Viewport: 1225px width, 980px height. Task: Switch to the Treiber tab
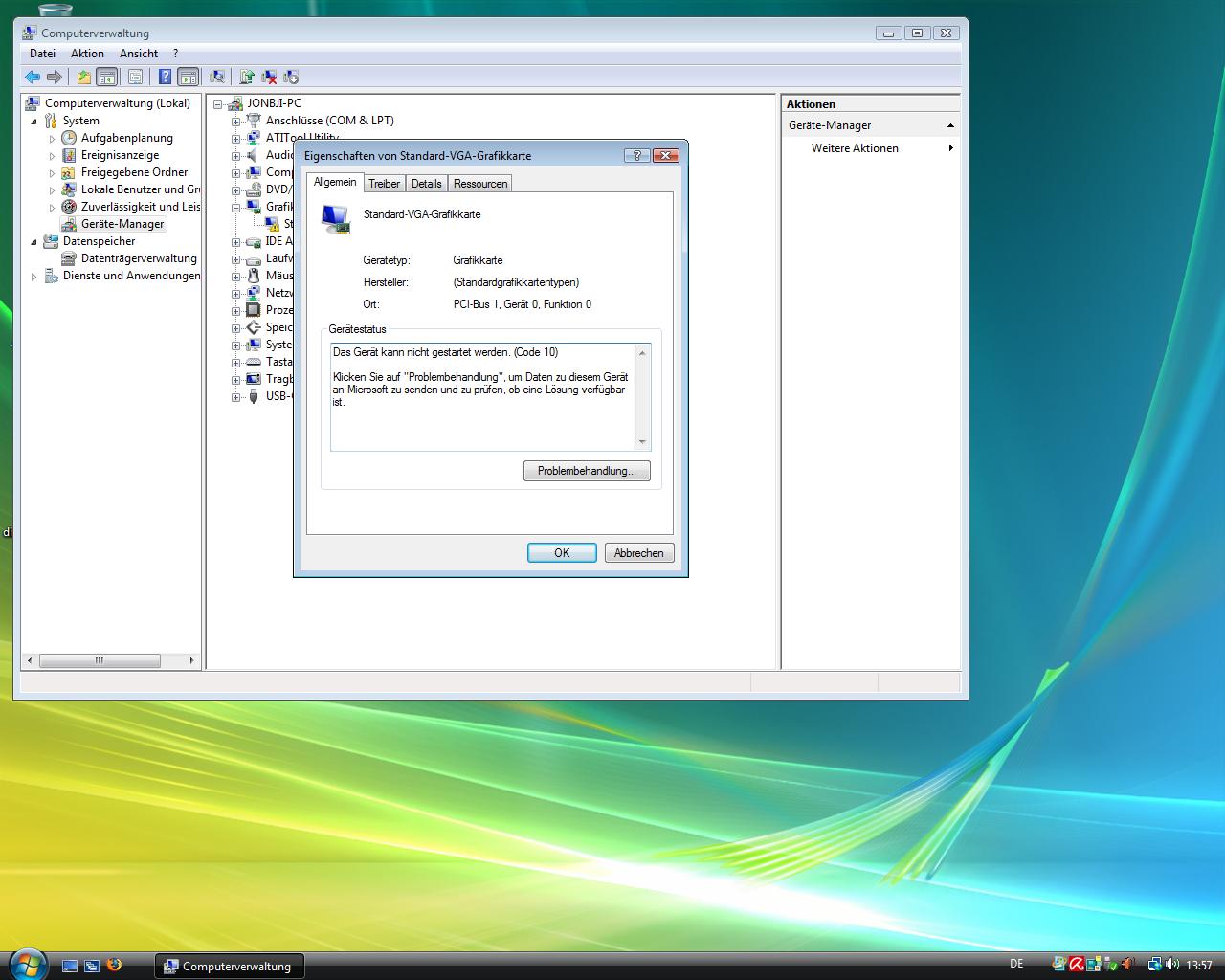[385, 184]
